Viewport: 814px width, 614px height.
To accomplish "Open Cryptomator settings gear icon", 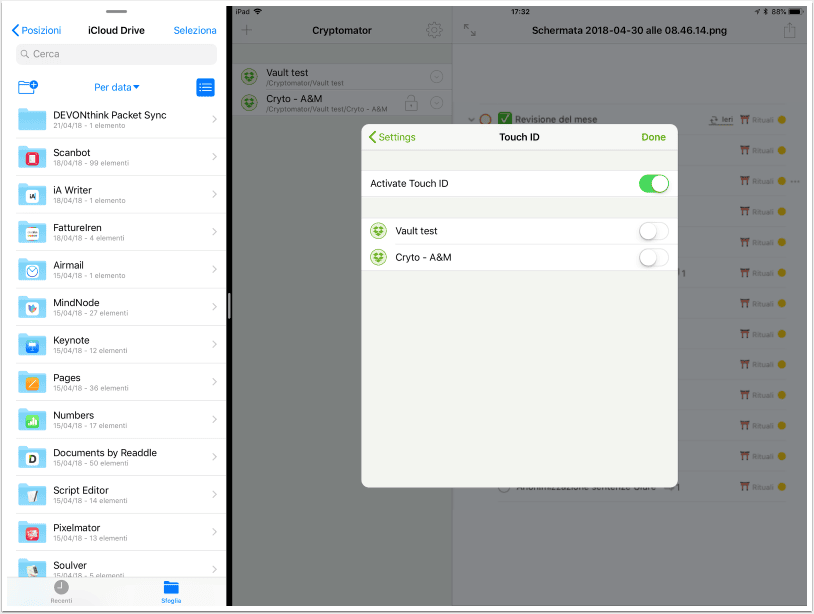I will 434,30.
